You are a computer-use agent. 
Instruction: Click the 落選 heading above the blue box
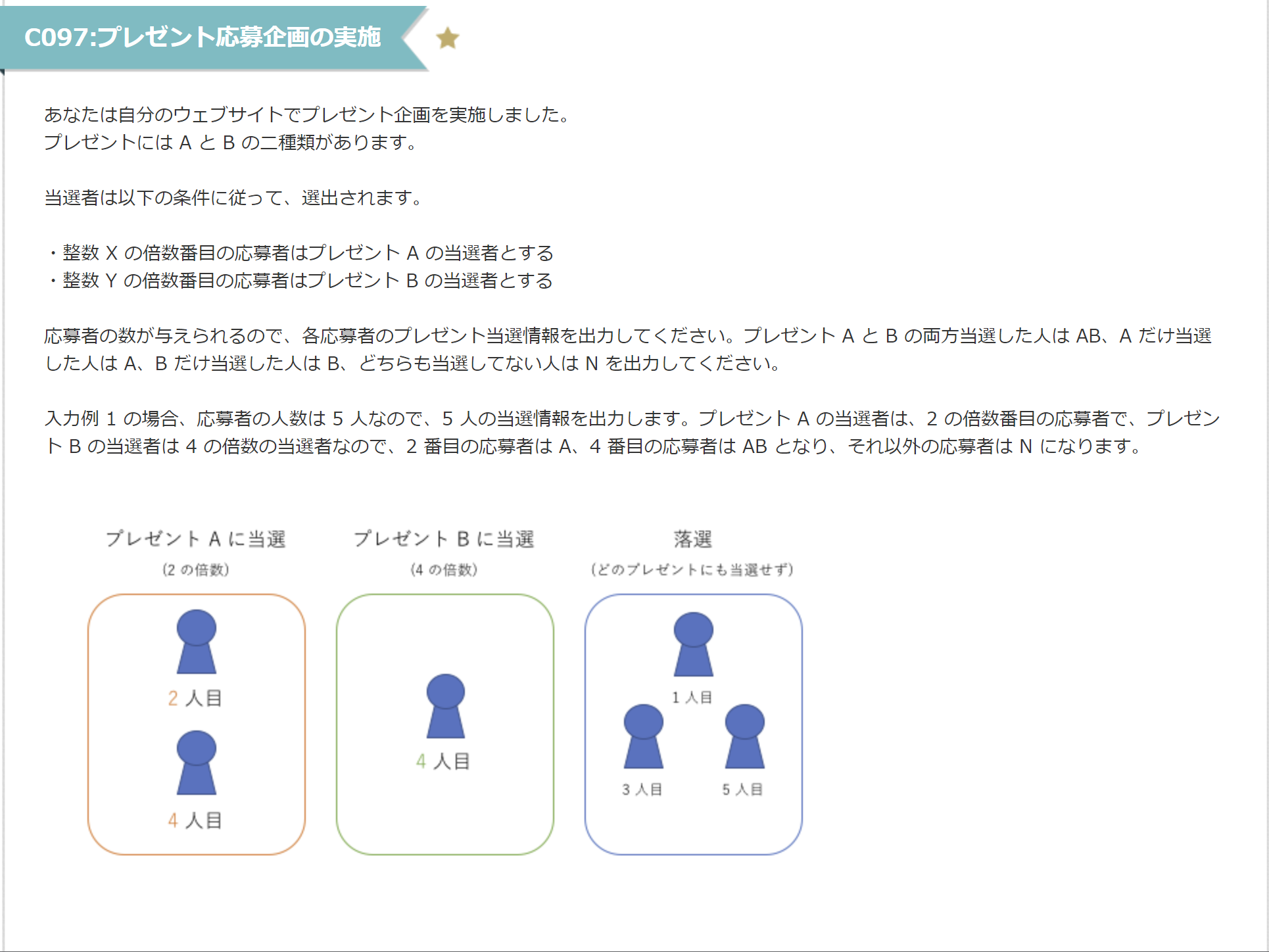693,539
